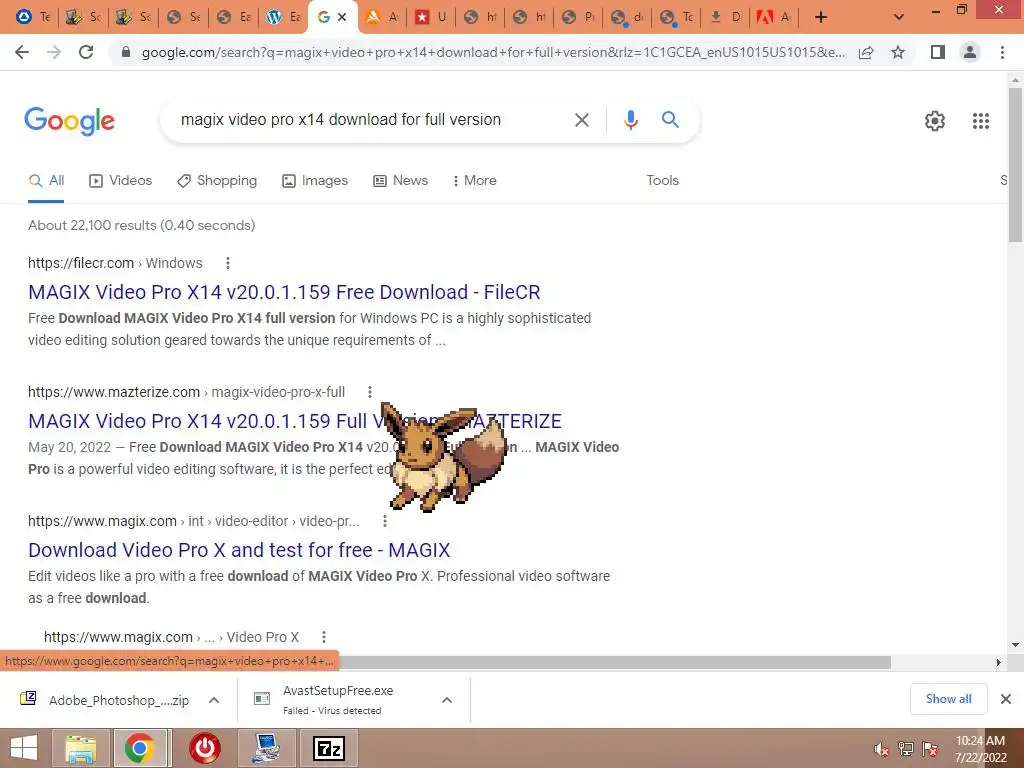This screenshot has width=1024, height=768.
Task: Open the Chrome profile avatar menu
Action: click(x=970, y=52)
